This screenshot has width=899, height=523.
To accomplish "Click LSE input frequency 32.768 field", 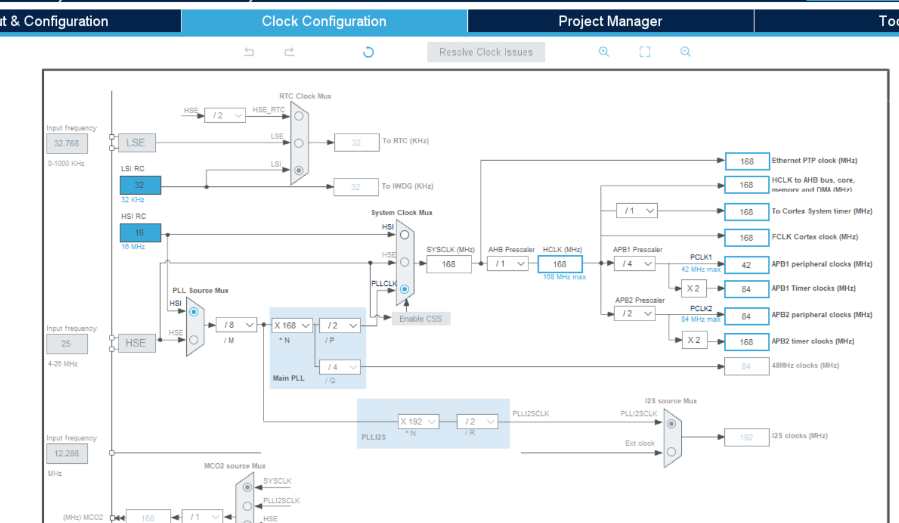I will [x=67, y=143].
